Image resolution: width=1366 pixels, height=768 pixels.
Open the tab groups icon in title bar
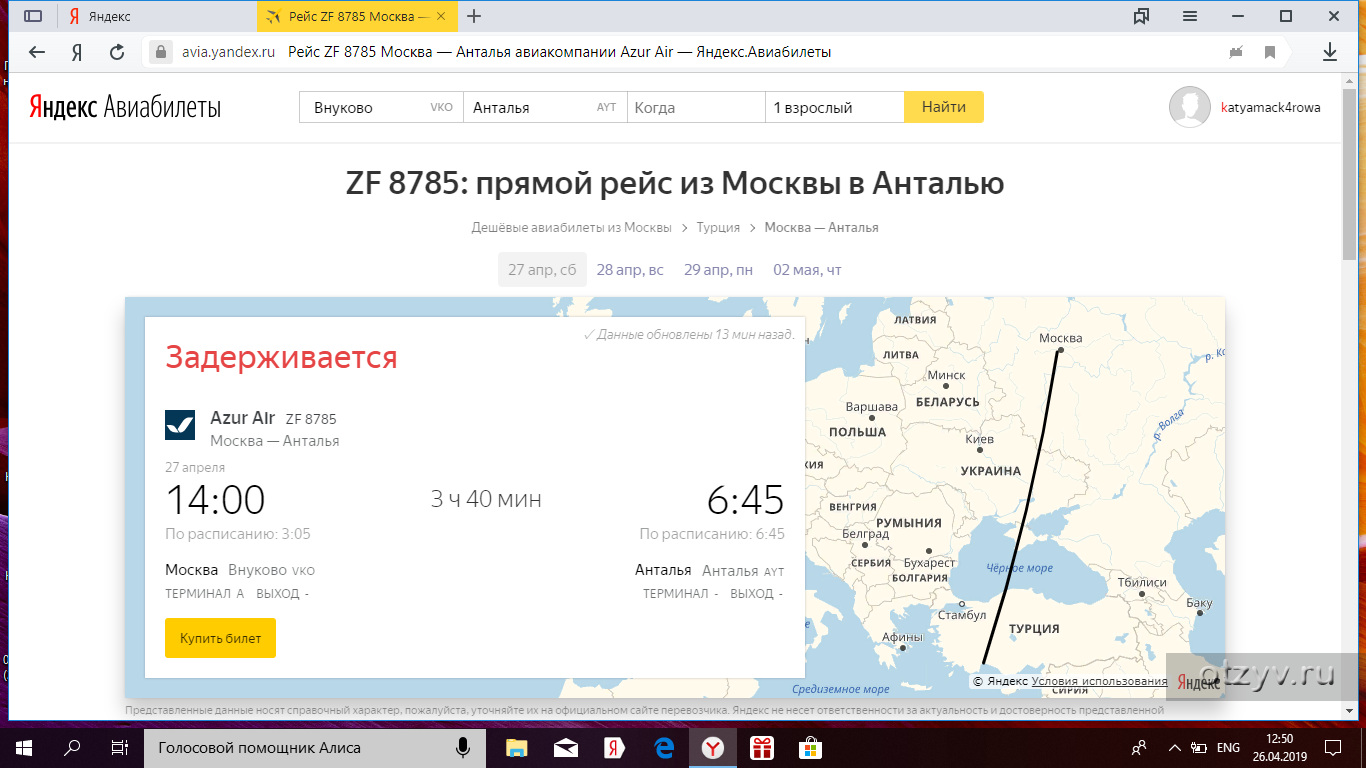[1141, 16]
